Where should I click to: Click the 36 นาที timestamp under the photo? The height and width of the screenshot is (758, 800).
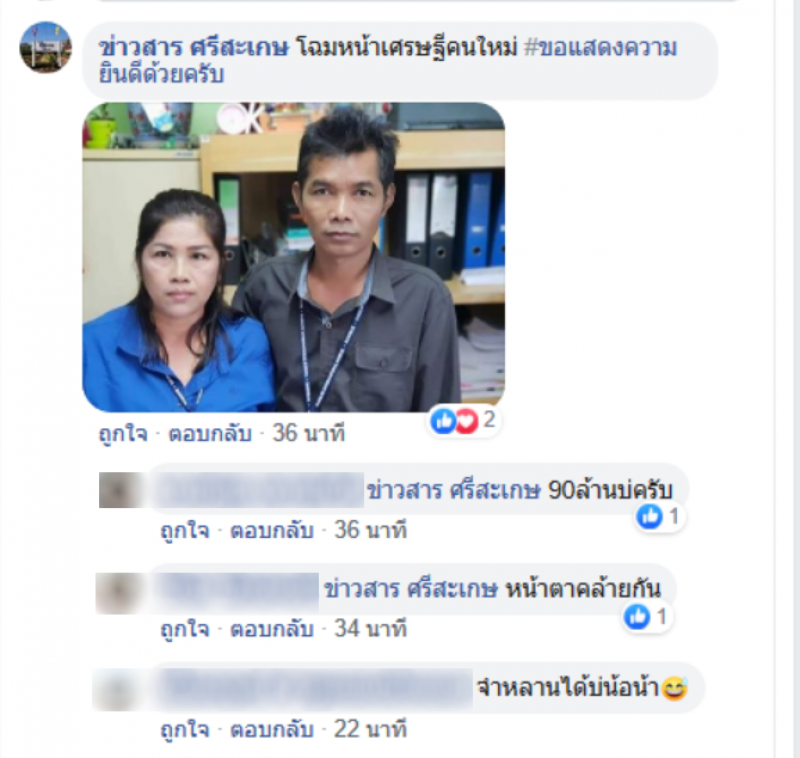point(309,434)
